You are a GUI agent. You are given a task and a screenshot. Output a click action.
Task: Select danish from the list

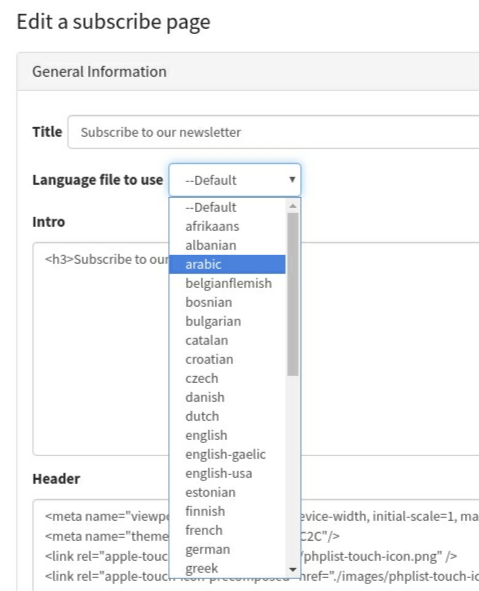click(x=228, y=397)
